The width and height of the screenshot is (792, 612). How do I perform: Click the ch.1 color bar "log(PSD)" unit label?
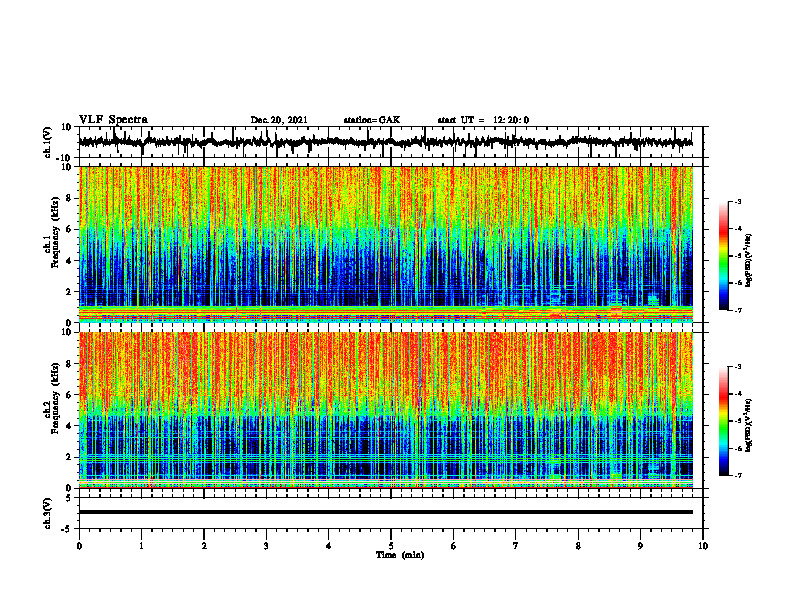(x=749, y=261)
